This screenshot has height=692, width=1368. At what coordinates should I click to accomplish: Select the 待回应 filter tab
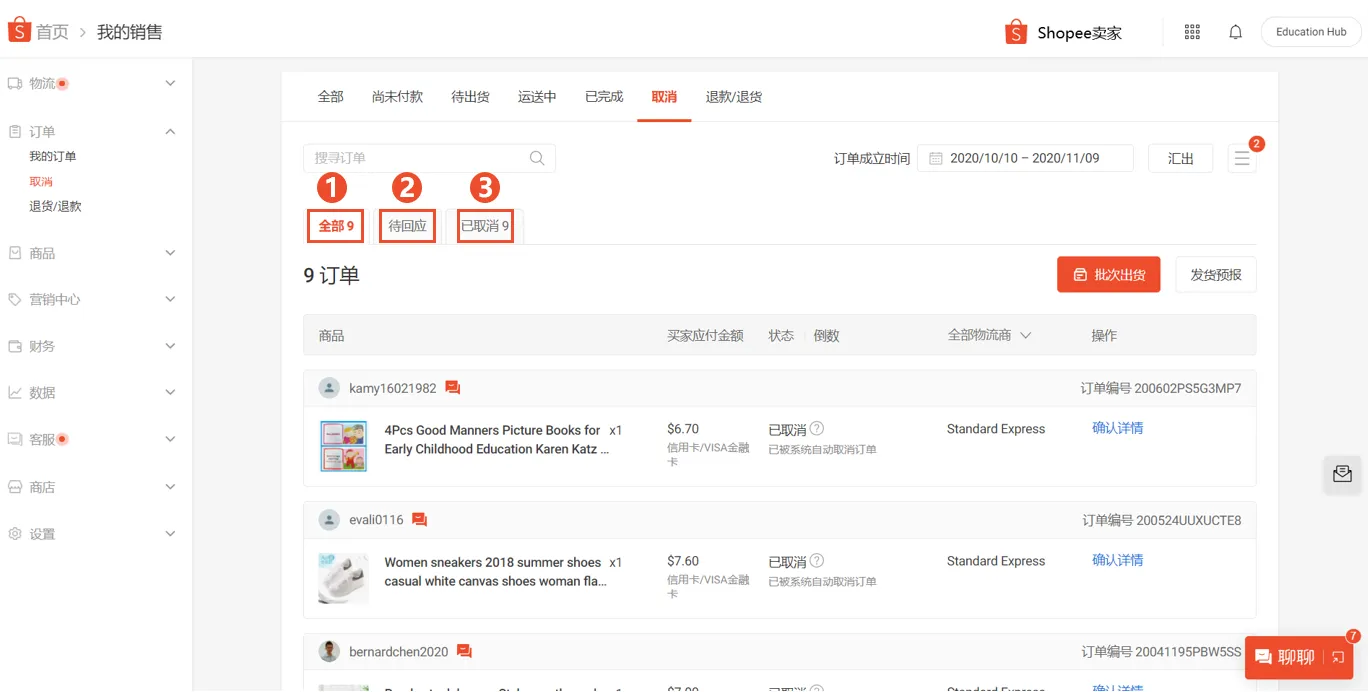point(407,226)
